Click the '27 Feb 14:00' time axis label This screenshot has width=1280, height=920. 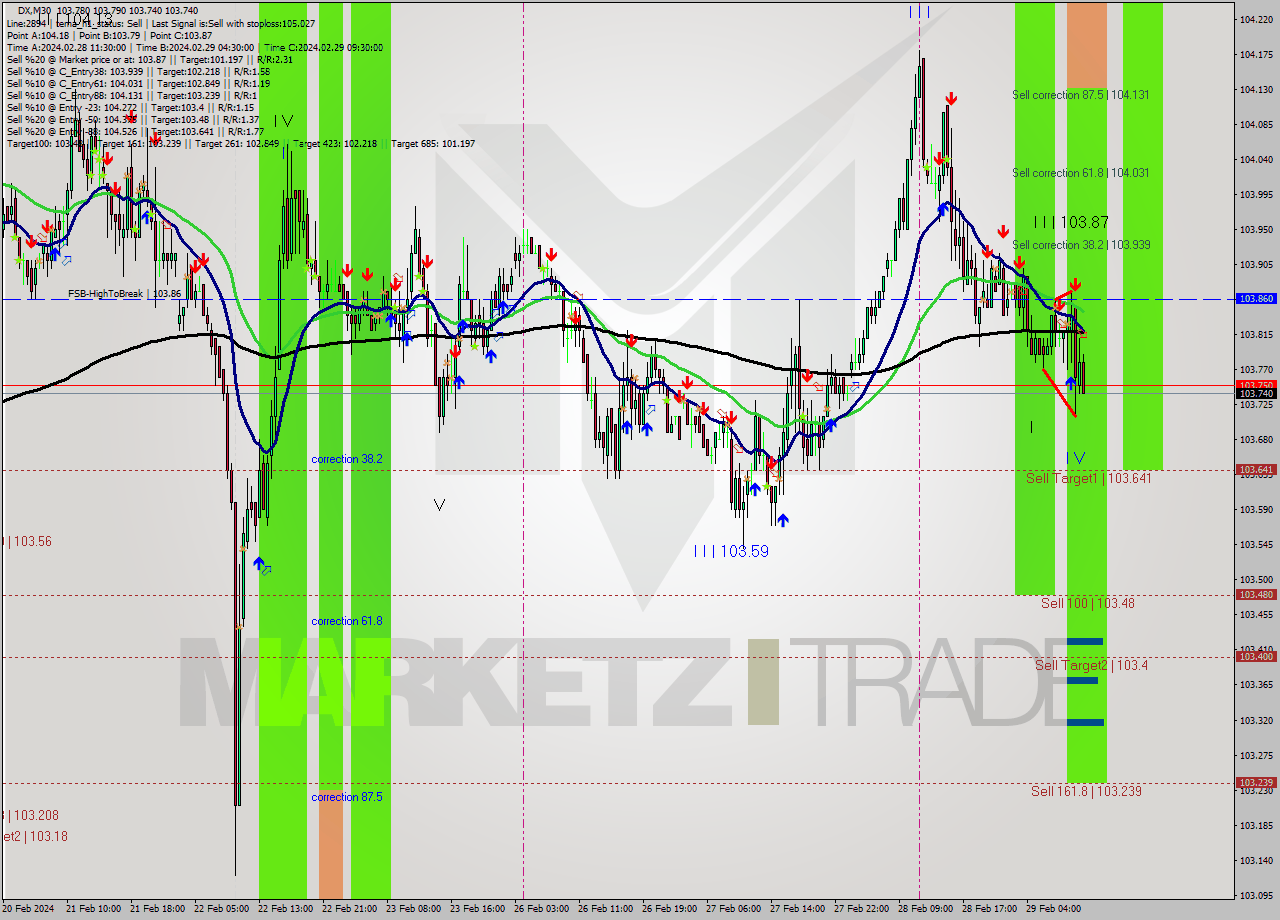(x=797, y=909)
